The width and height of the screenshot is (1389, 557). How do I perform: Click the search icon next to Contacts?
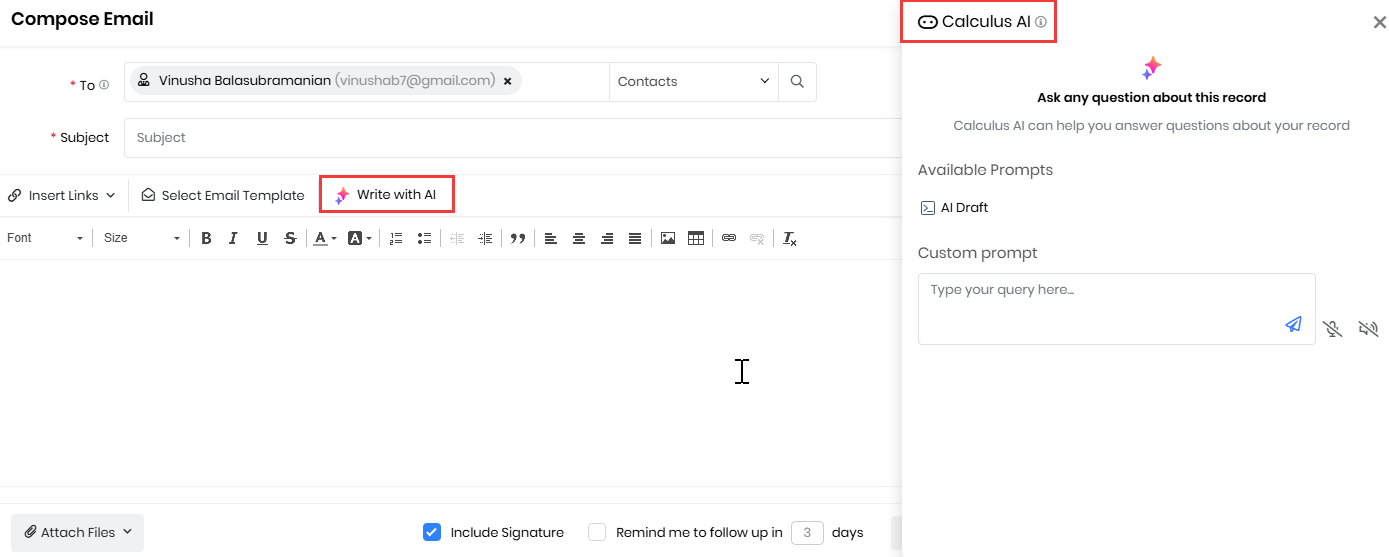pos(797,82)
